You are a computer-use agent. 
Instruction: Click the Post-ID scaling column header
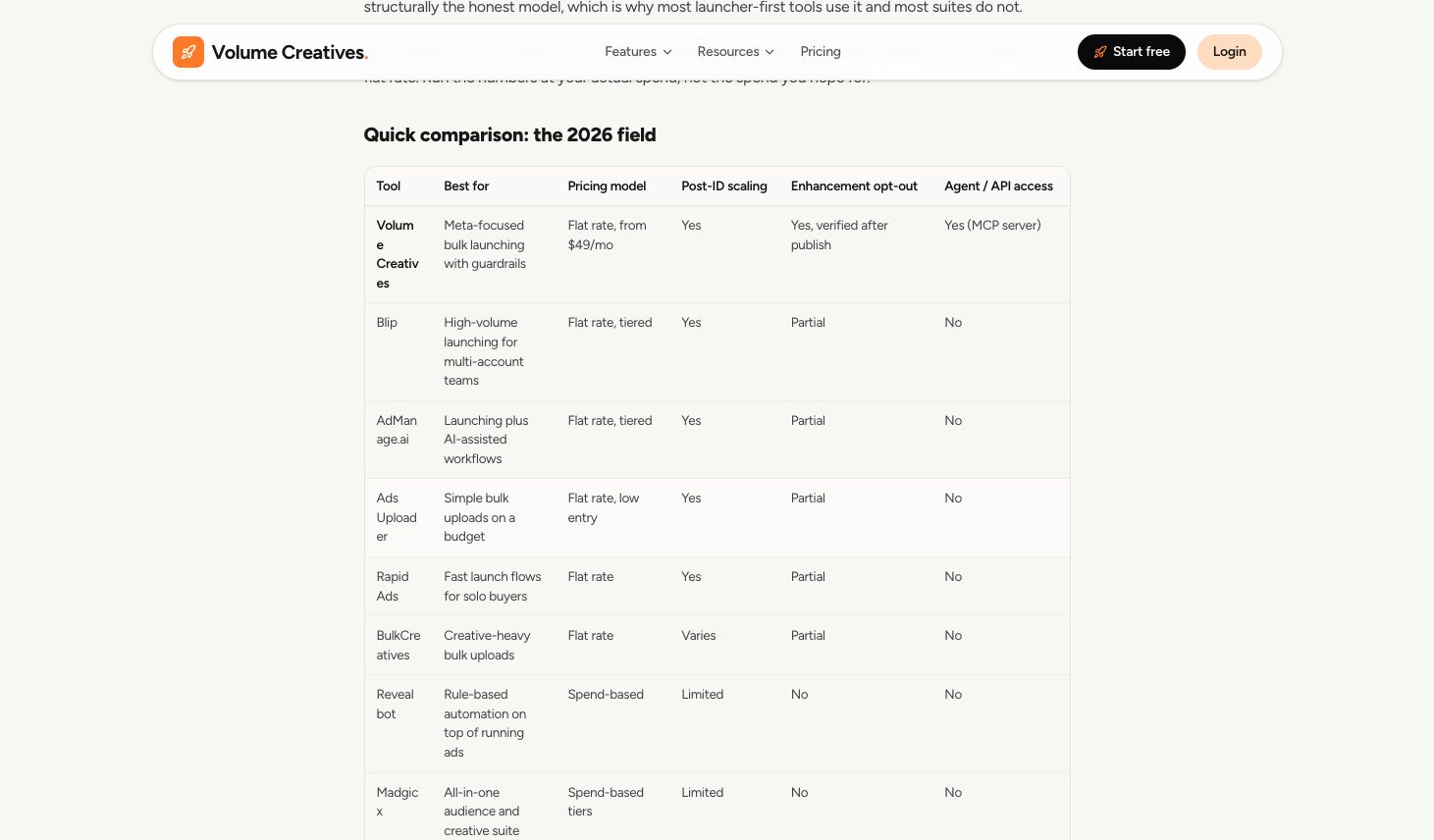click(724, 186)
